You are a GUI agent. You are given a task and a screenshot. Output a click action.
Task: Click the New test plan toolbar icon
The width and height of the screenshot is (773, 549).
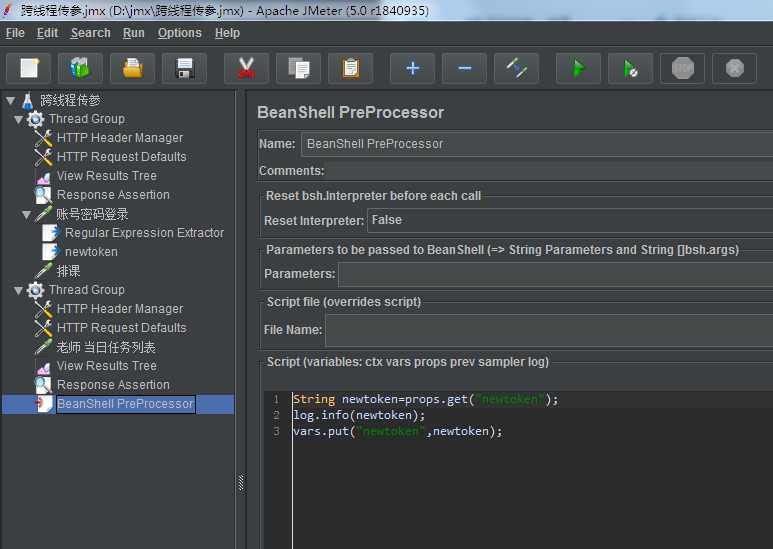(x=29, y=68)
